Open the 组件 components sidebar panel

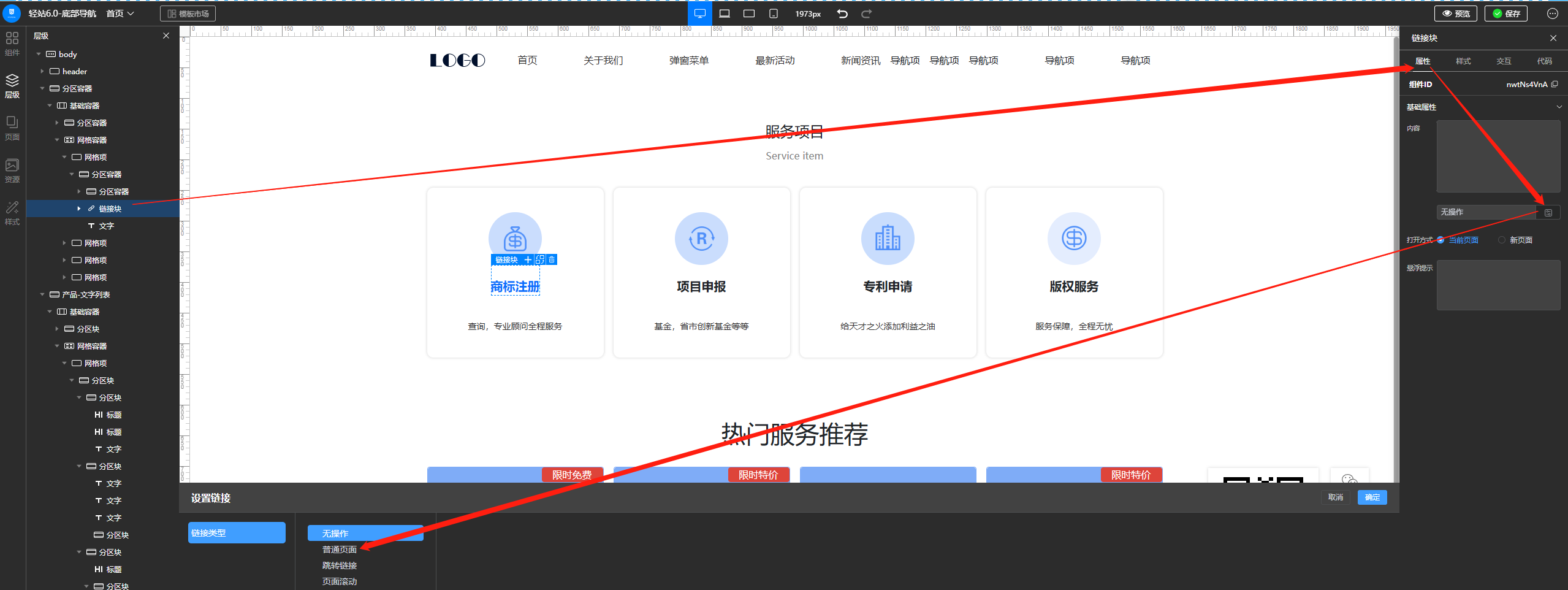coord(12,44)
